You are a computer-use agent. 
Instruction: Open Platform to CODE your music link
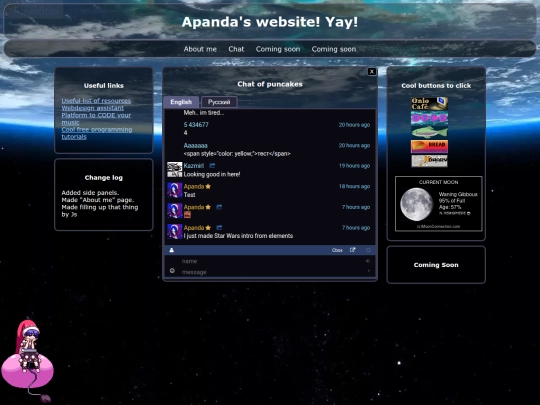96,119
